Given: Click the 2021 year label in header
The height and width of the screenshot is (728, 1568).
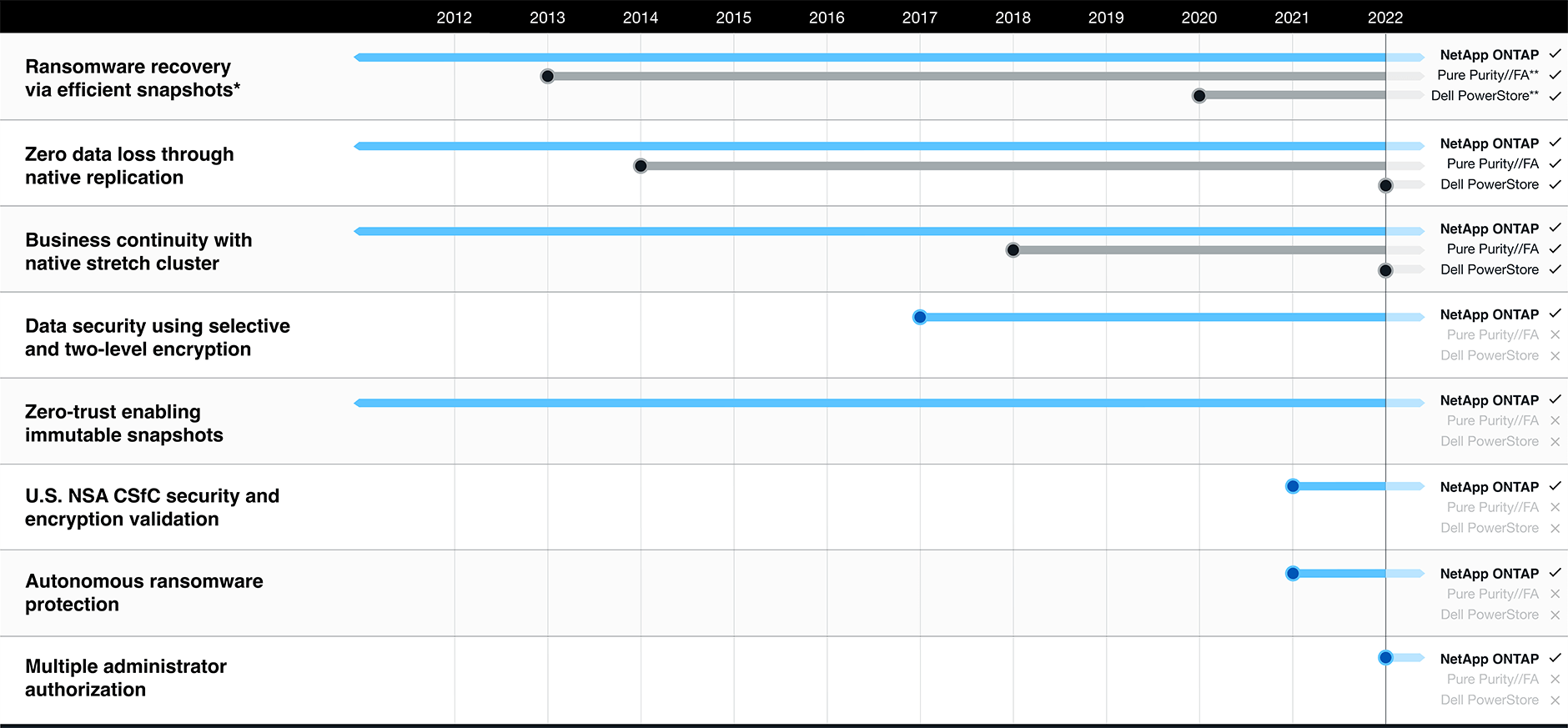Looking at the screenshot, I should [x=1292, y=18].
